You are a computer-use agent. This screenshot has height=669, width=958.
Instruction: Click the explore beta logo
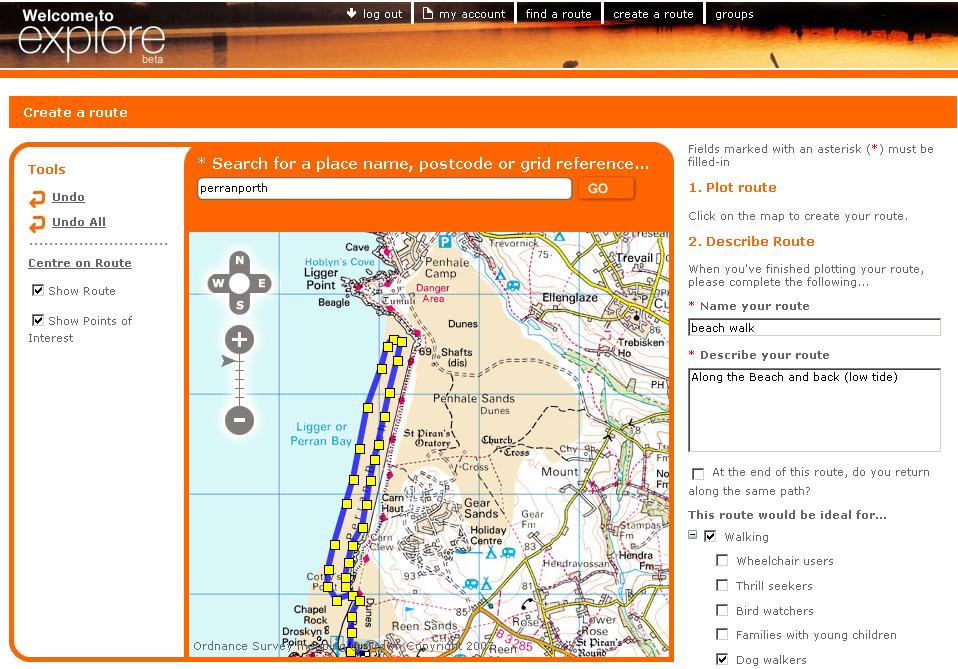click(92, 35)
